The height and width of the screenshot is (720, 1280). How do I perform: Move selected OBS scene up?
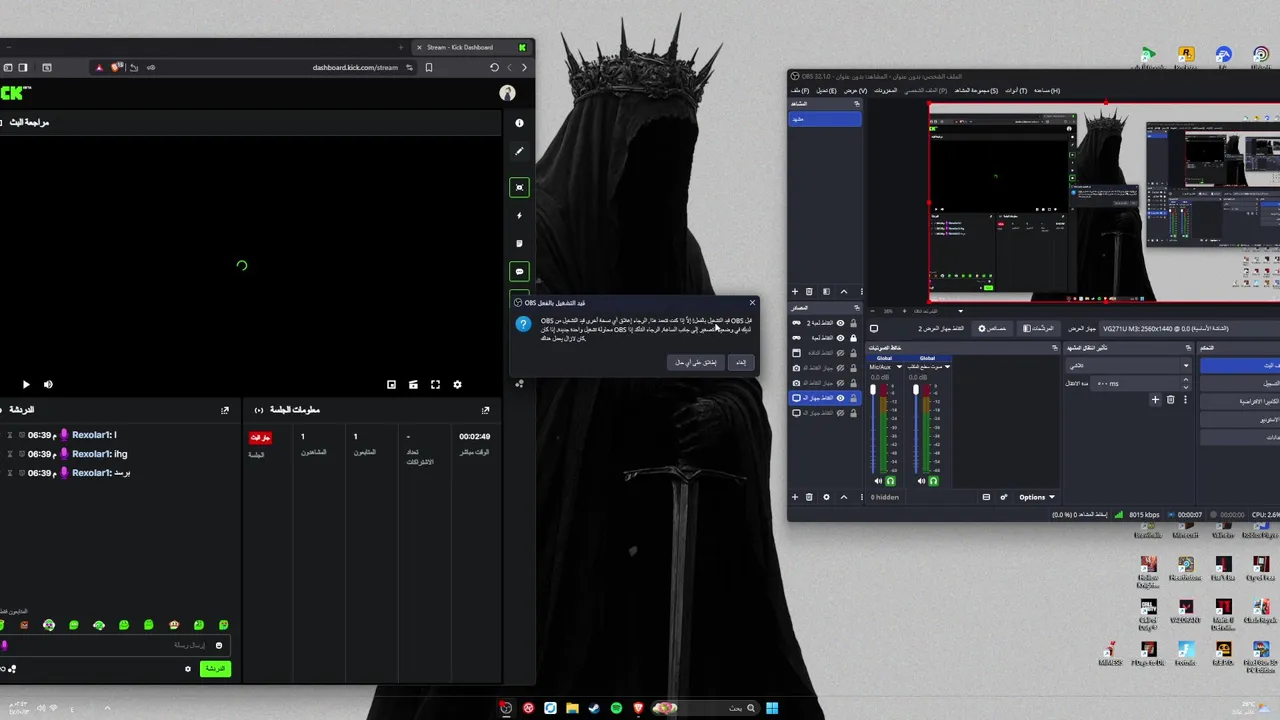843,291
